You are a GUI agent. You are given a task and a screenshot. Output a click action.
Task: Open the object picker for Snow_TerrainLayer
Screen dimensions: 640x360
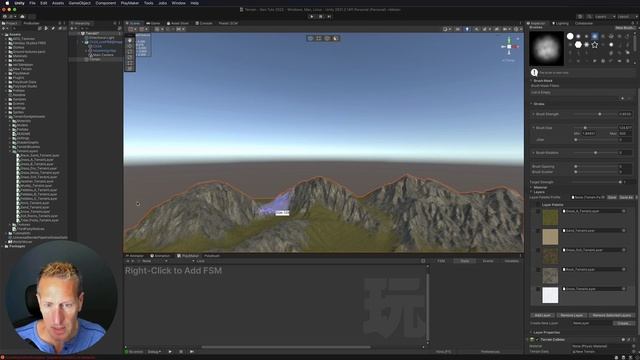tap(624, 289)
